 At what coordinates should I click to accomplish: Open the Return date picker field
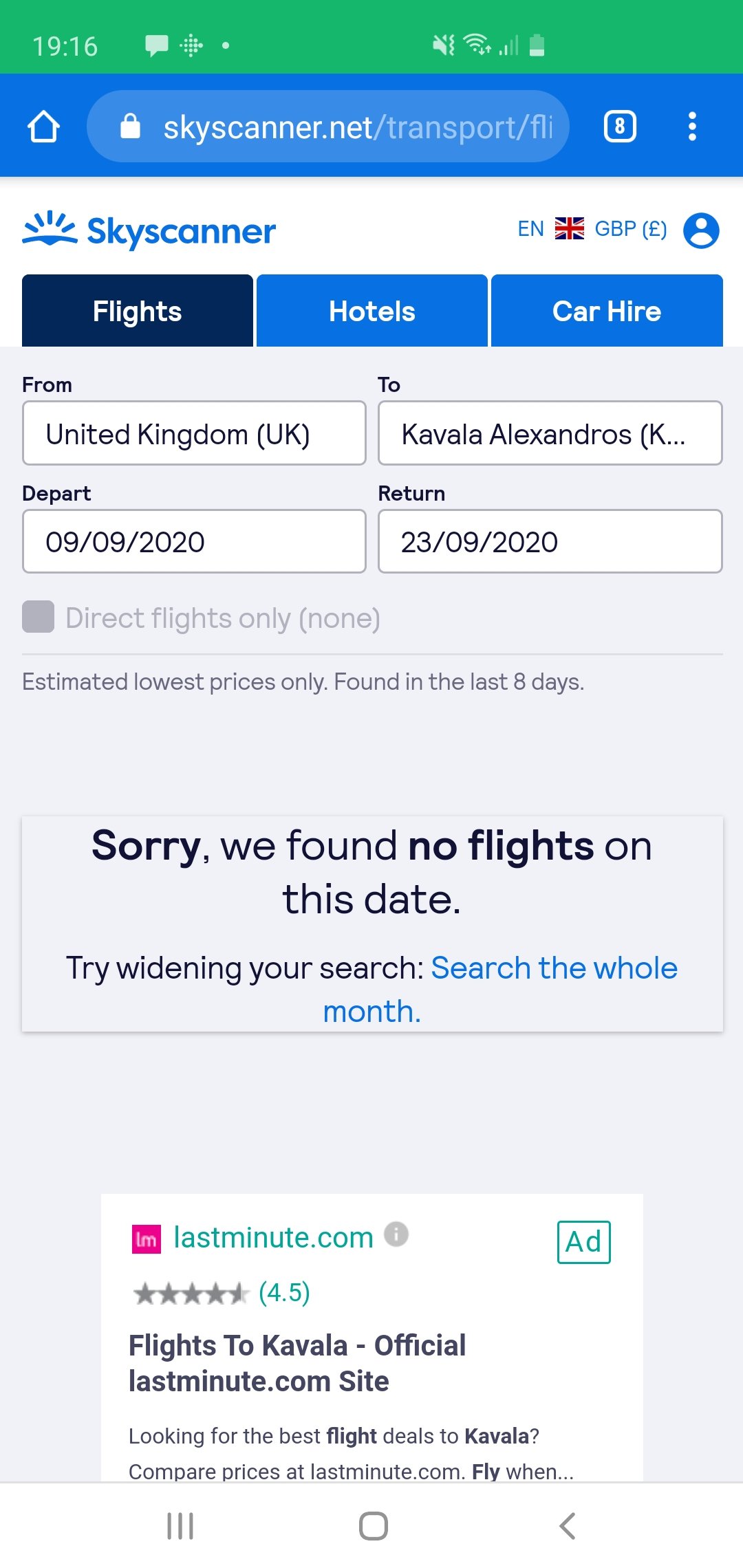coord(550,542)
